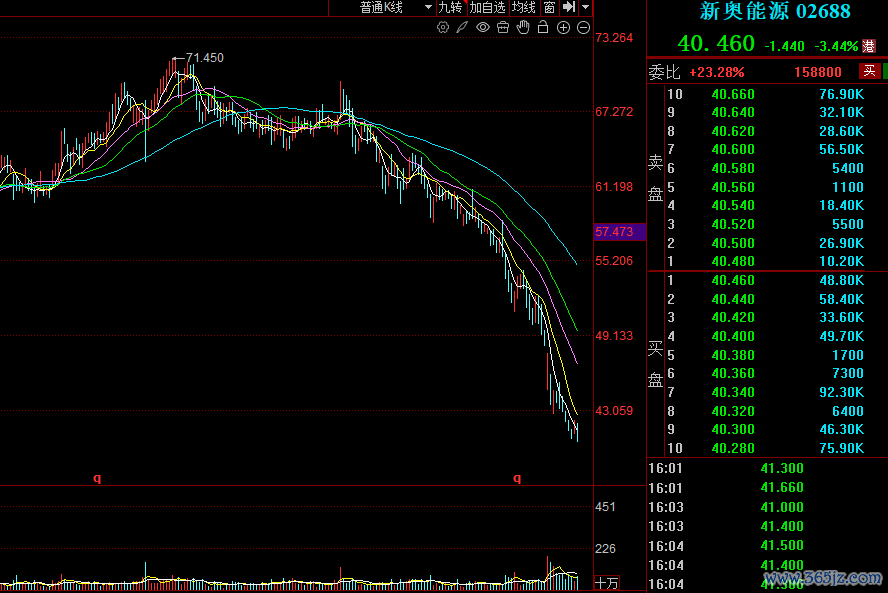The image size is (888, 593).
Task: Select sell level 6 price 40.580
Action: pyautogui.click(x=733, y=168)
